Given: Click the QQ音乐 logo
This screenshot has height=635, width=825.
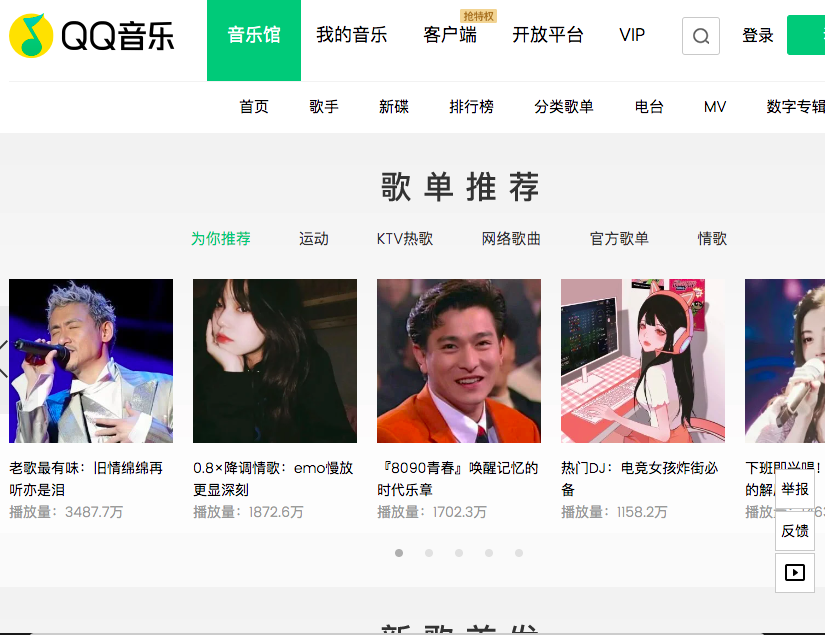Looking at the screenshot, I should (92, 36).
